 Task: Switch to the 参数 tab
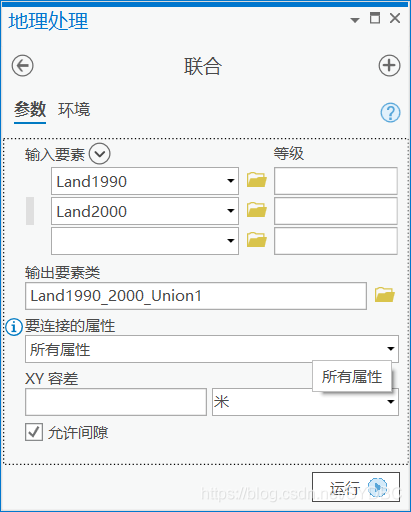(x=30, y=110)
